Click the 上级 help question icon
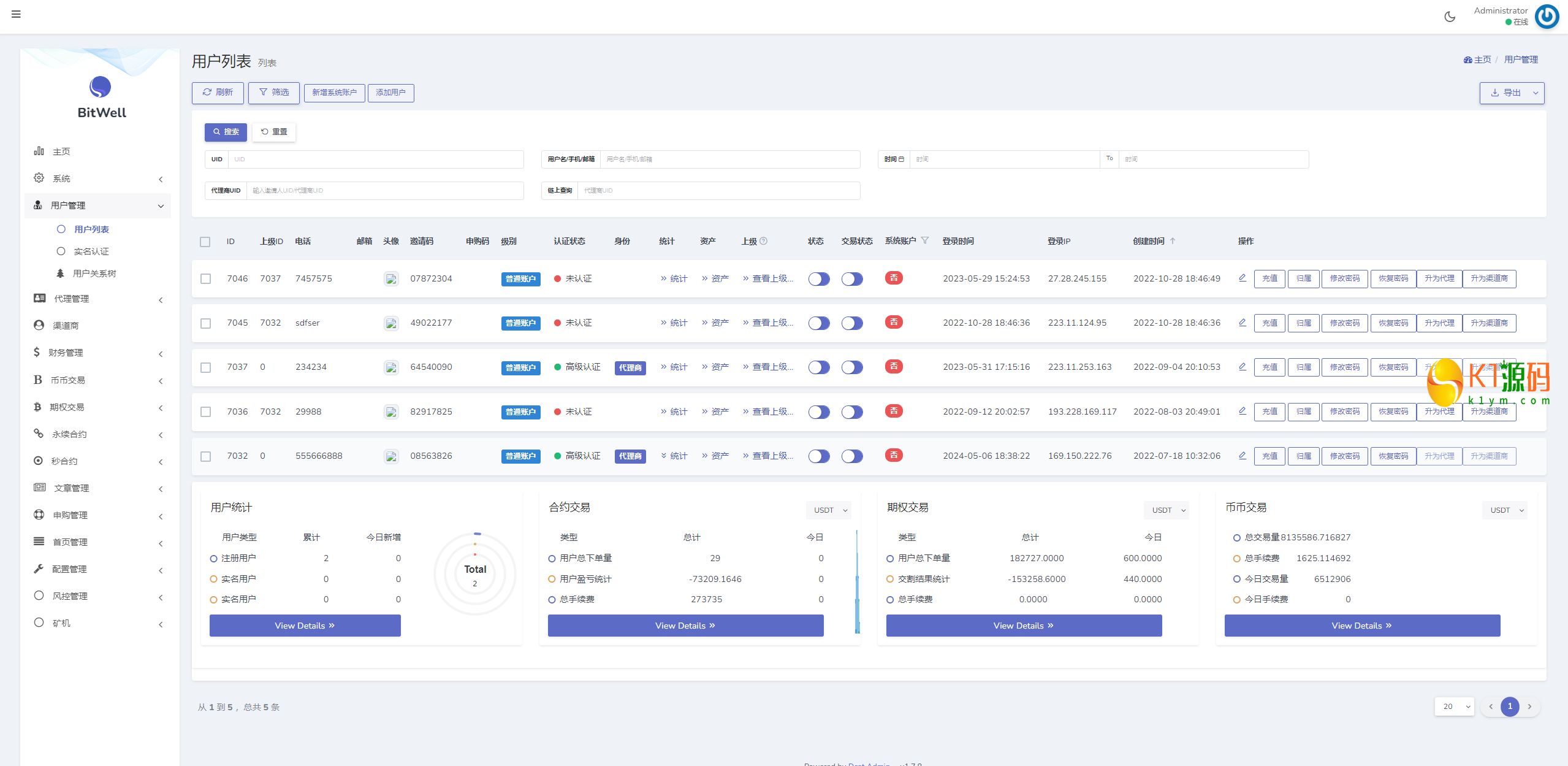Image resolution: width=1568 pixels, height=766 pixels. (x=764, y=241)
